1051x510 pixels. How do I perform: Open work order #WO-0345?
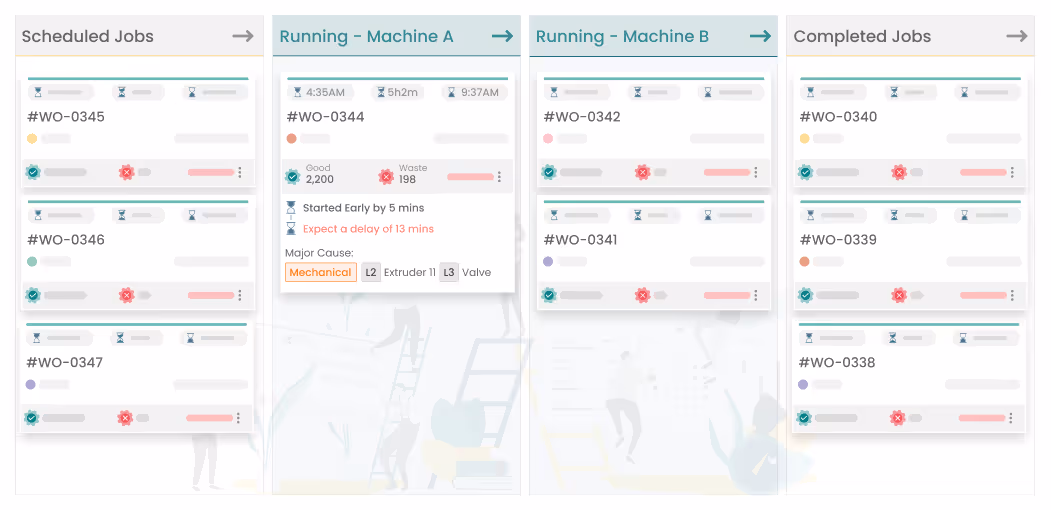pos(66,117)
